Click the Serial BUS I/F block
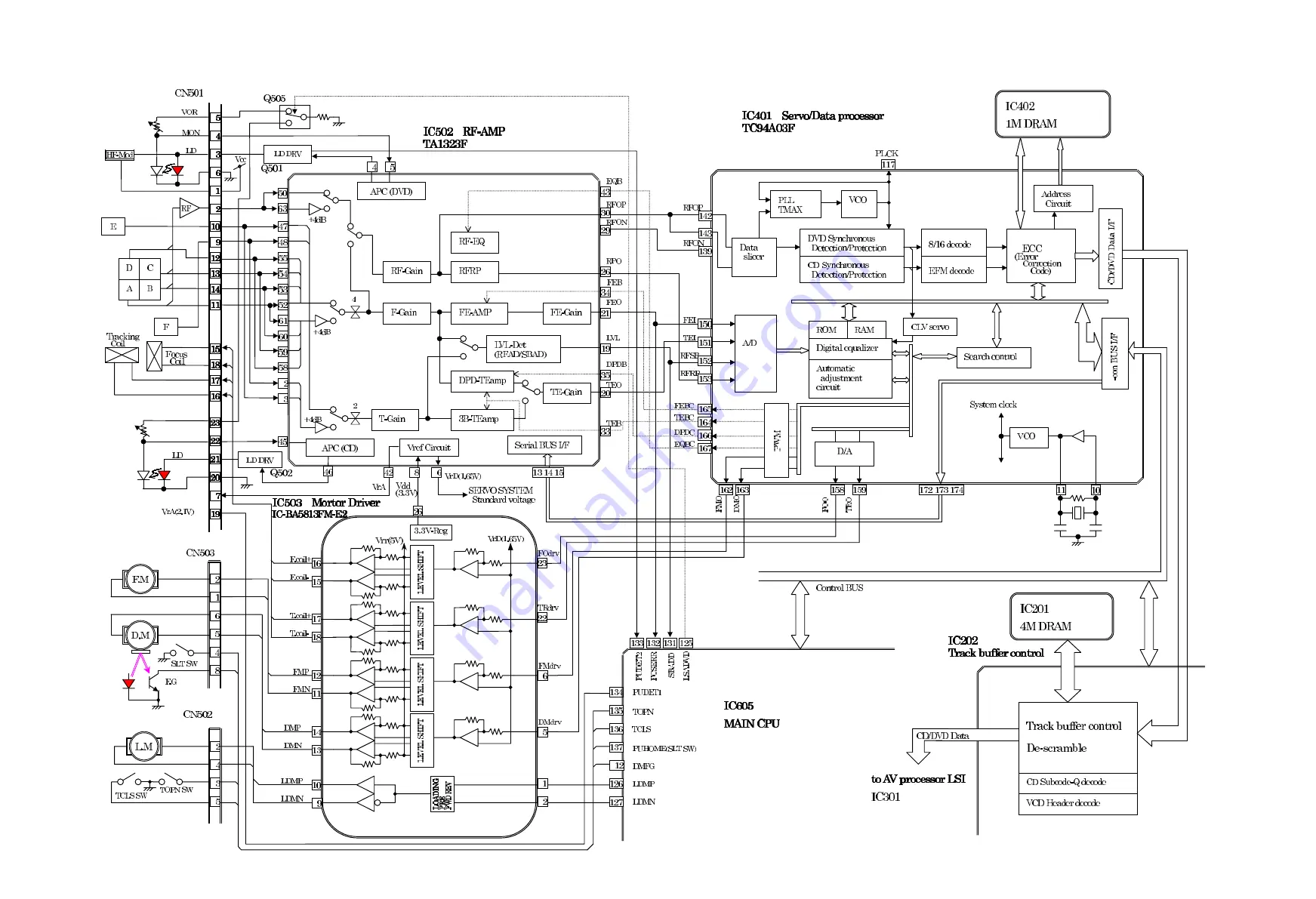The image size is (1316, 899). pyautogui.click(x=544, y=445)
